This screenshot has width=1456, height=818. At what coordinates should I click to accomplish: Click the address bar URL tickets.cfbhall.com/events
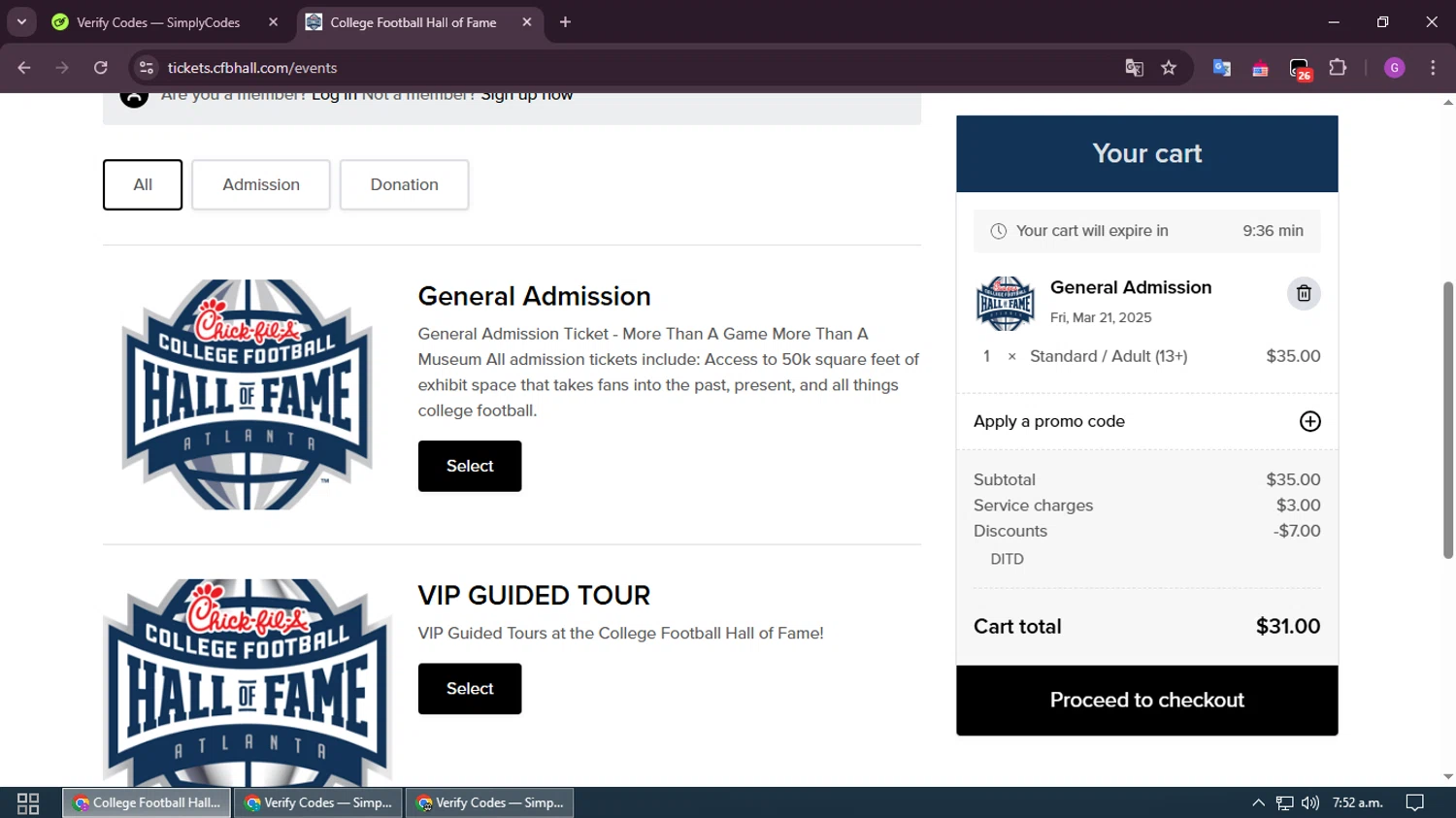tap(252, 68)
